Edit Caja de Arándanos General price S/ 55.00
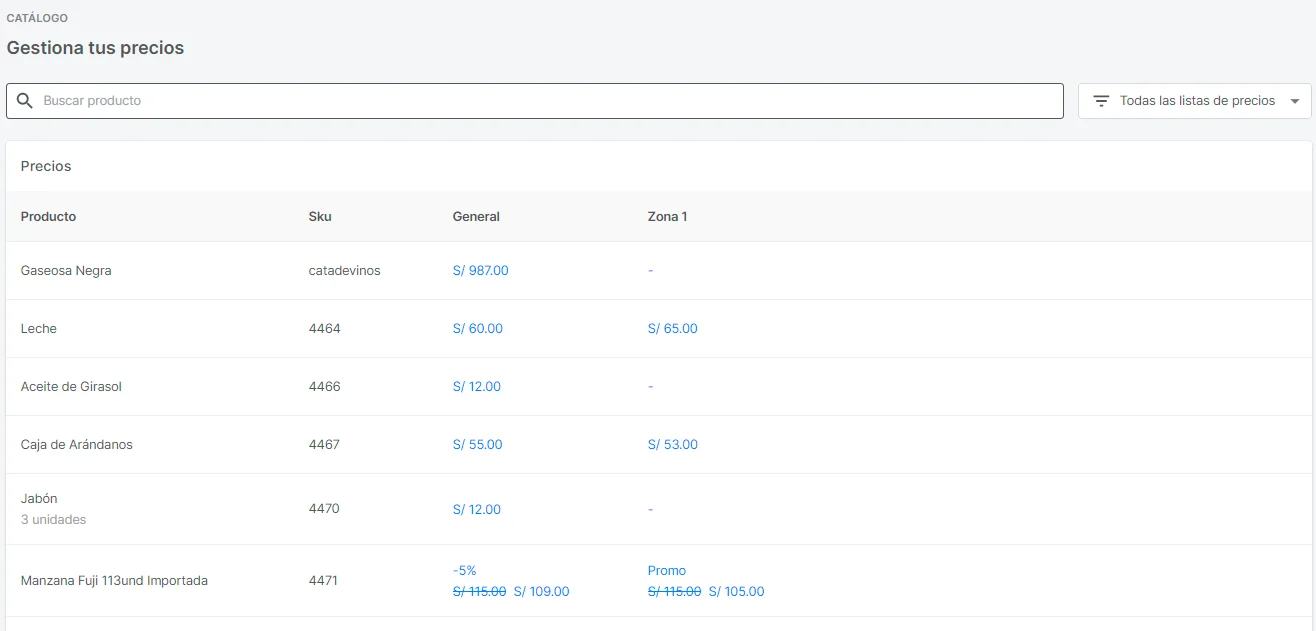The height and width of the screenshot is (631, 1316). click(478, 444)
